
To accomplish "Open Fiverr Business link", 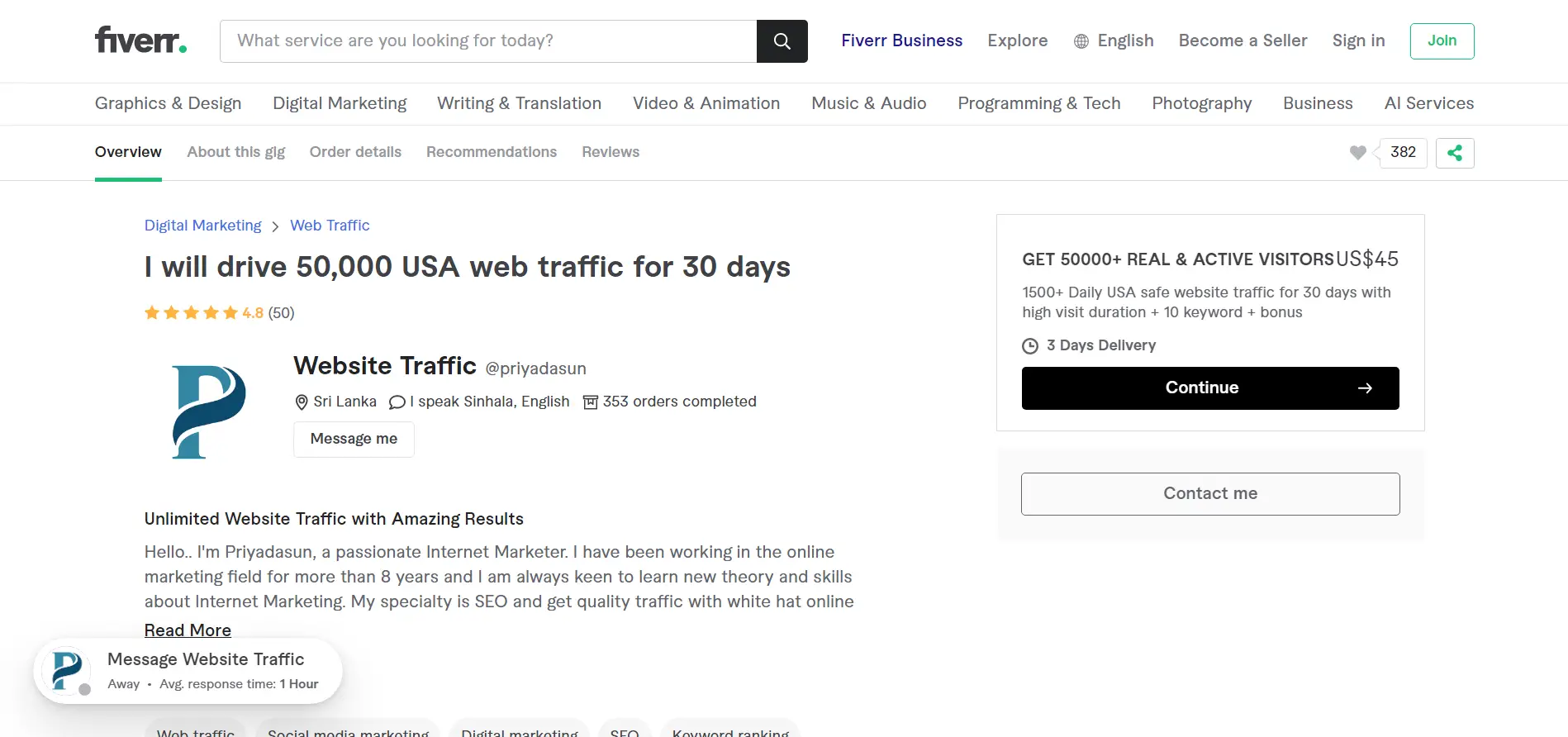I will pyautogui.click(x=902, y=40).
